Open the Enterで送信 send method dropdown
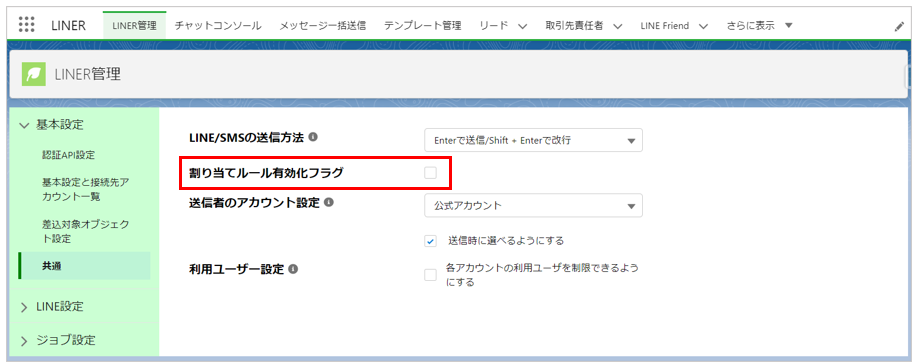This screenshot has width=914, height=364. 533,140
